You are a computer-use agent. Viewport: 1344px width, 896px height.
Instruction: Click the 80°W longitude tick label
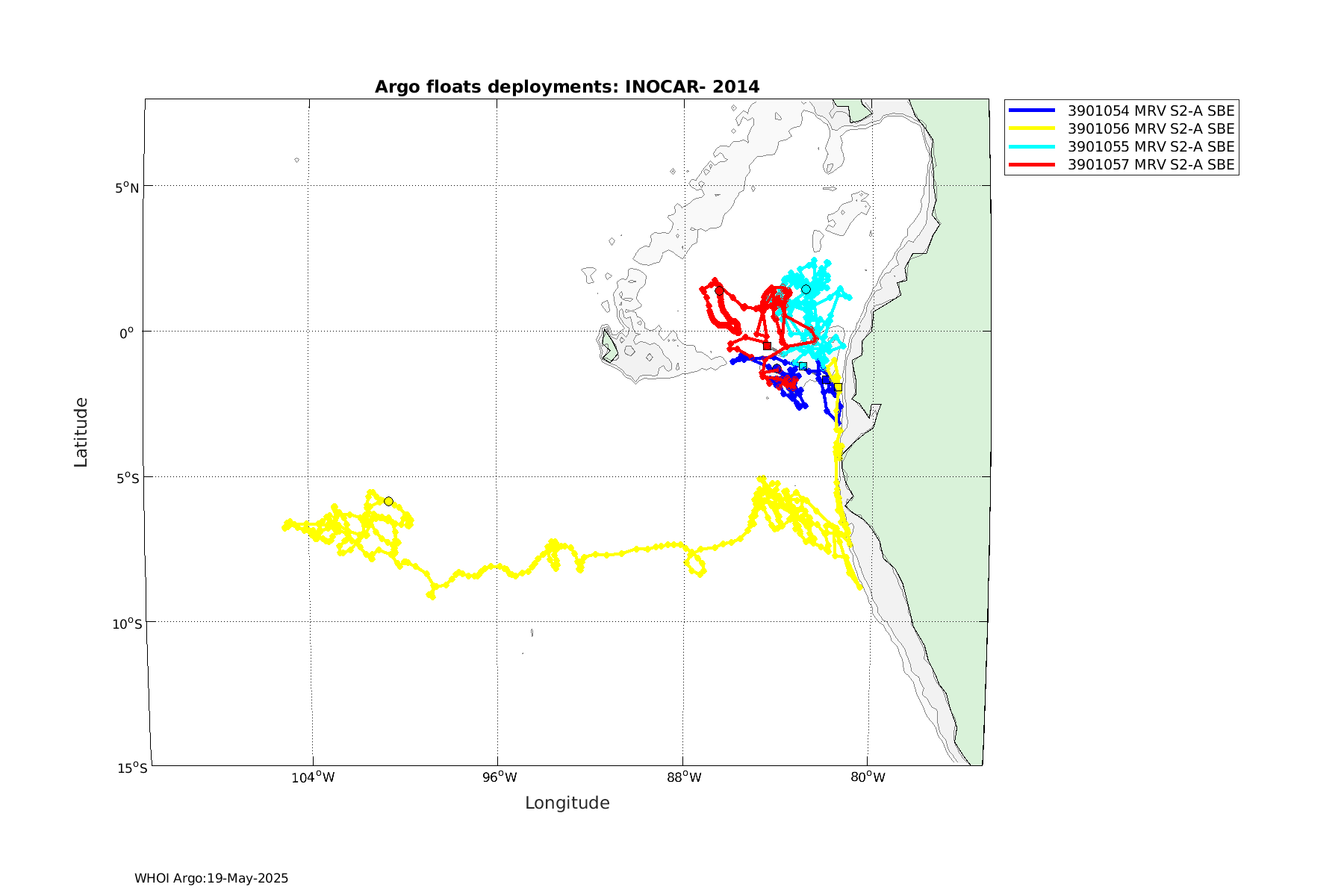(x=868, y=777)
